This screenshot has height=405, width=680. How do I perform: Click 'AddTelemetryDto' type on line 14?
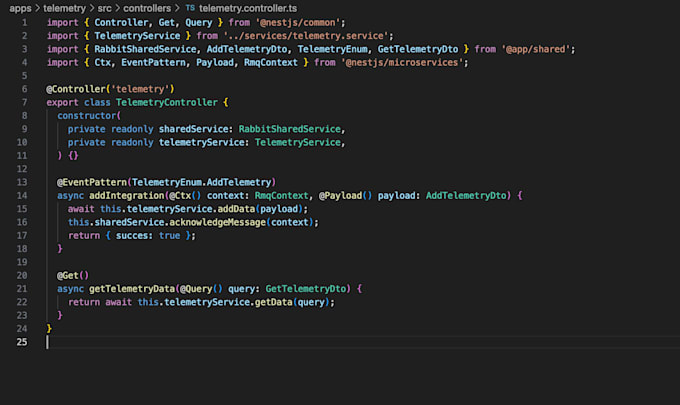point(466,196)
